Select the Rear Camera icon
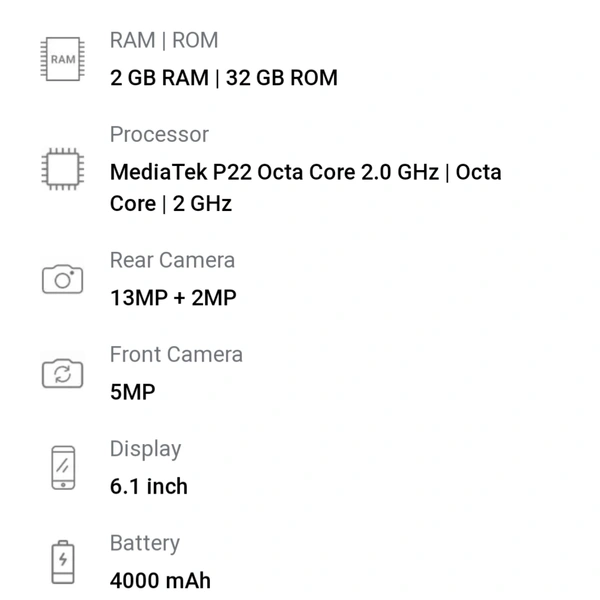Screen dimensions: 600x600 click(62, 279)
